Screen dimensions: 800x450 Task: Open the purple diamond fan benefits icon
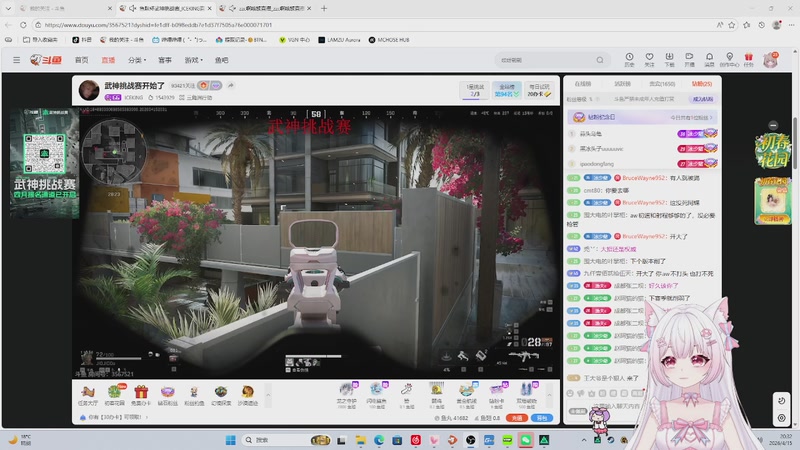[167, 395]
